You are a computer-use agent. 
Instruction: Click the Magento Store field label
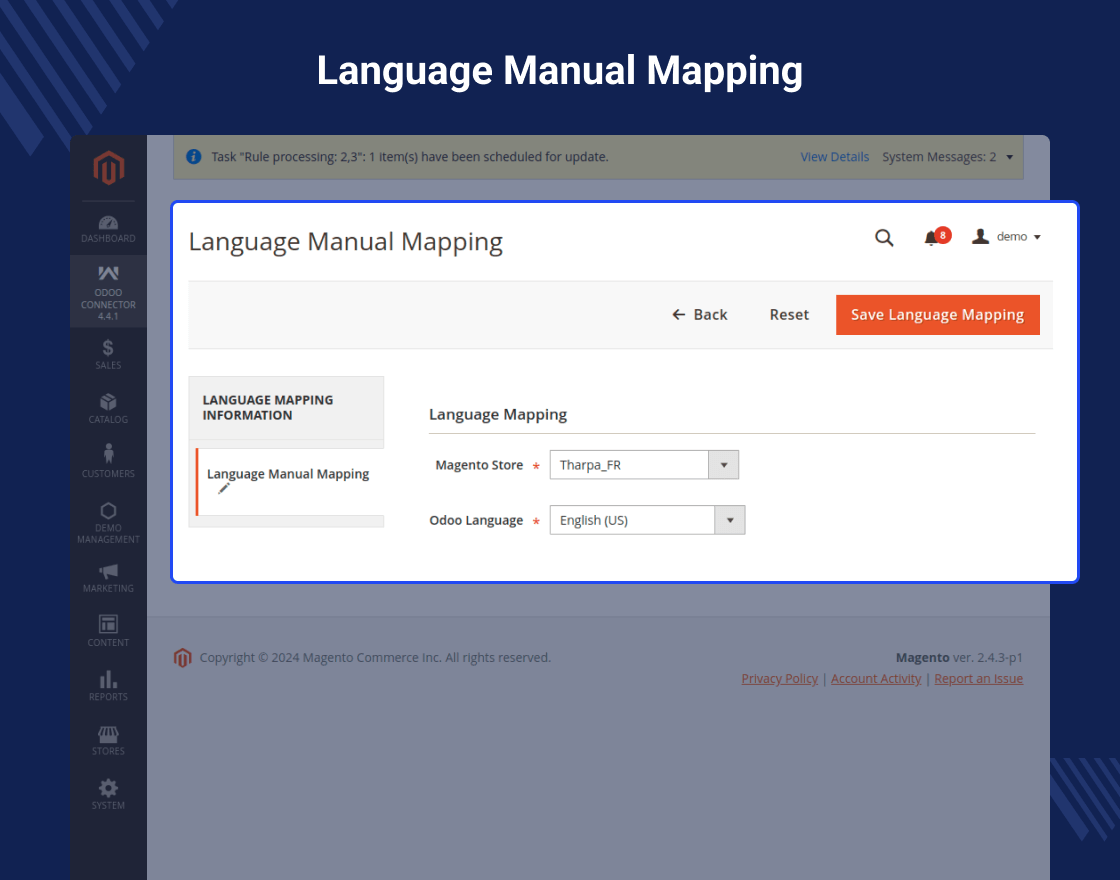(x=479, y=465)
